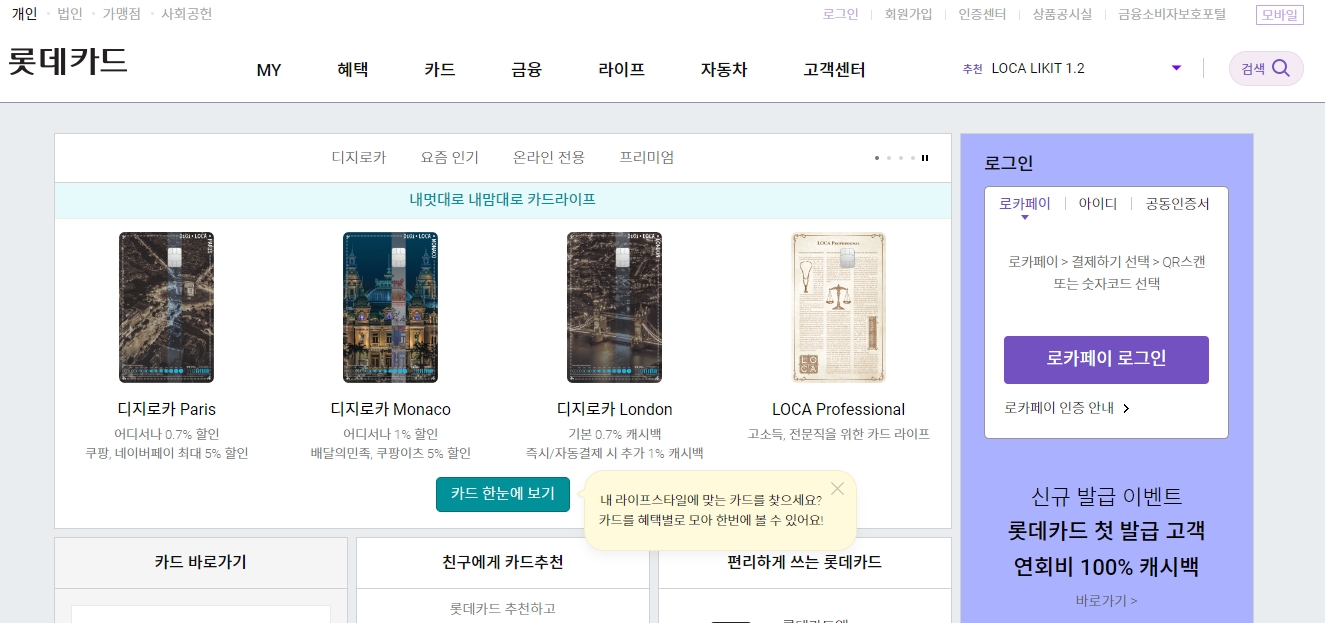
Task: Click the 디지로카 Paris card title
Action: pyautogui.click(x=167, y=409)
